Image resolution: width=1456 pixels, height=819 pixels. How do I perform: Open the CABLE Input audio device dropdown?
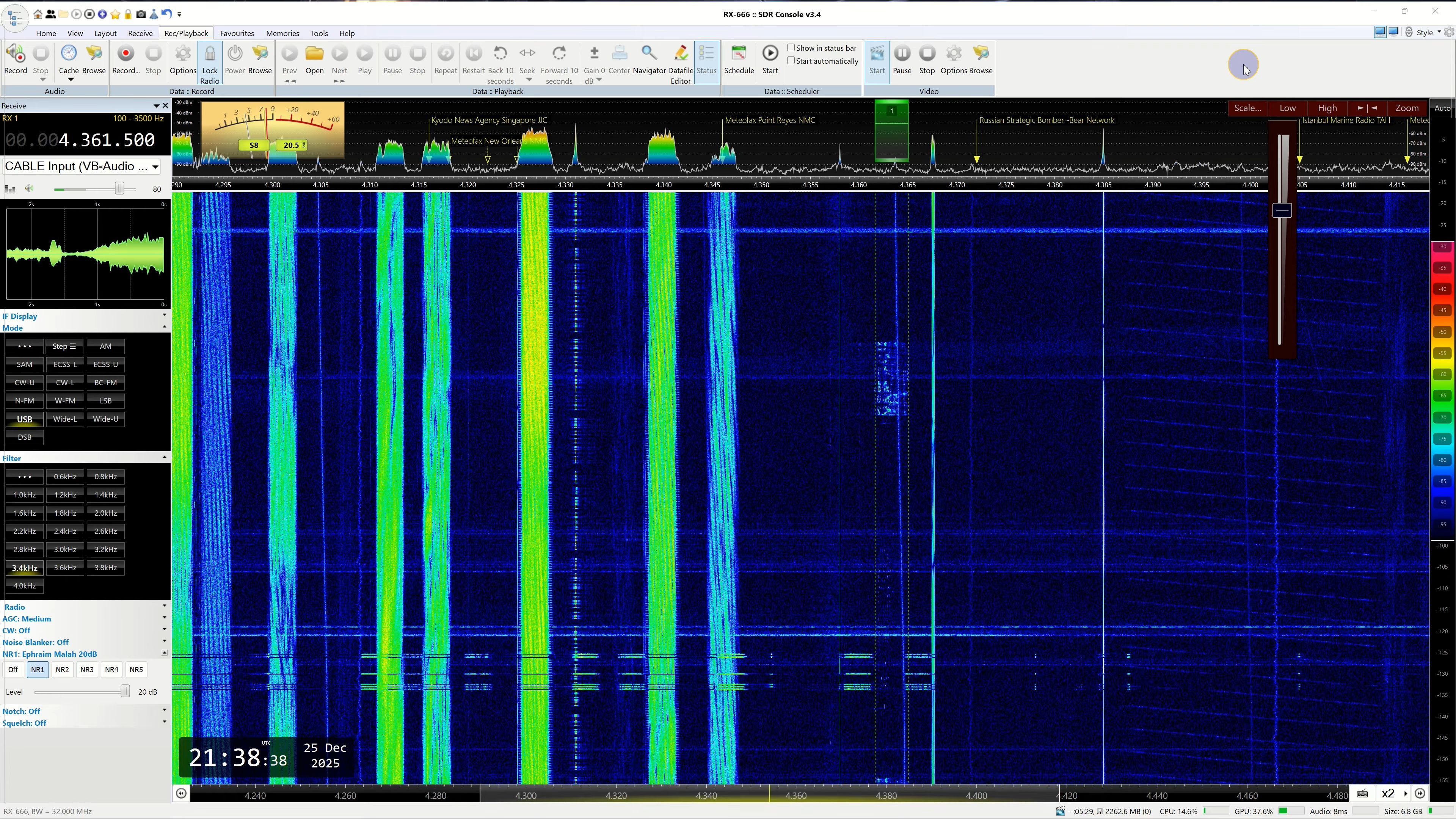[x=155, y=167]
